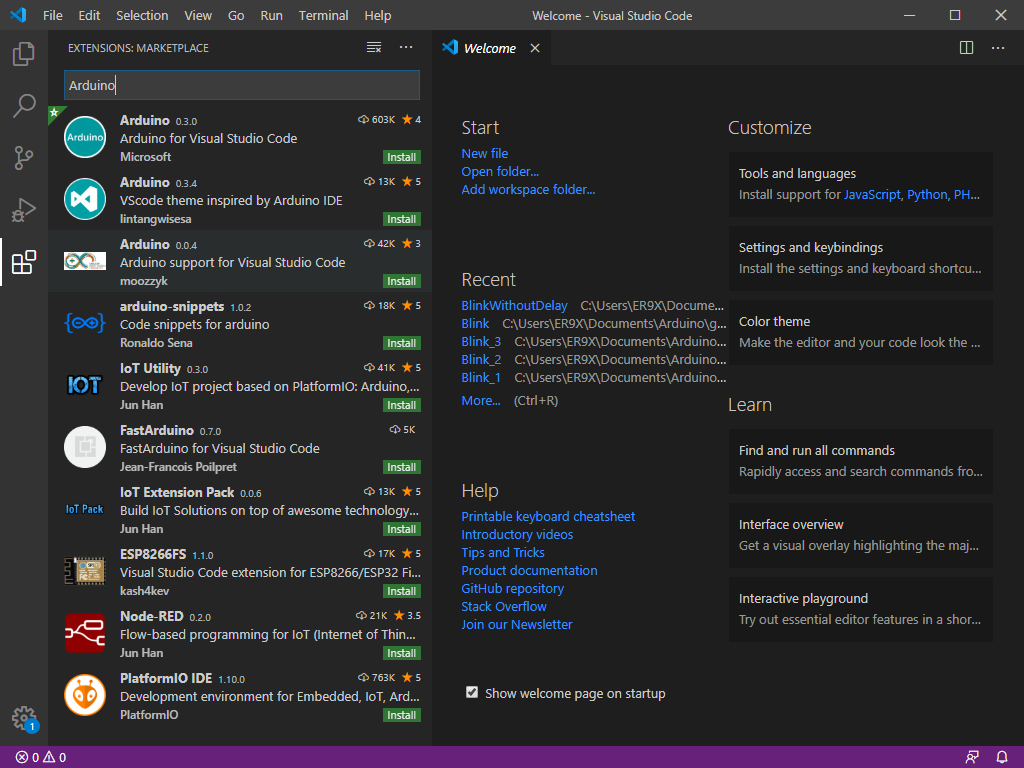1024x768 pixels.
Task: Install the lintangwisesa Arduino theme
Action: point(402,219)
